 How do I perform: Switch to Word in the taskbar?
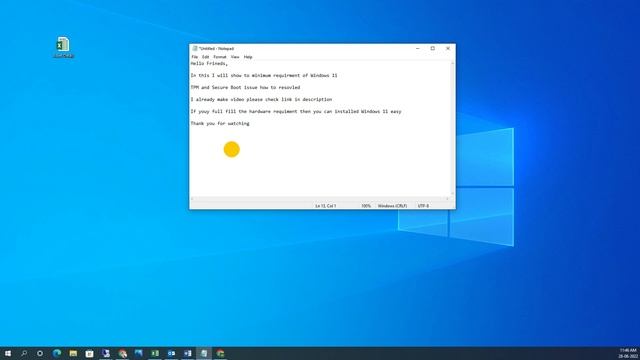click(188, 353)
